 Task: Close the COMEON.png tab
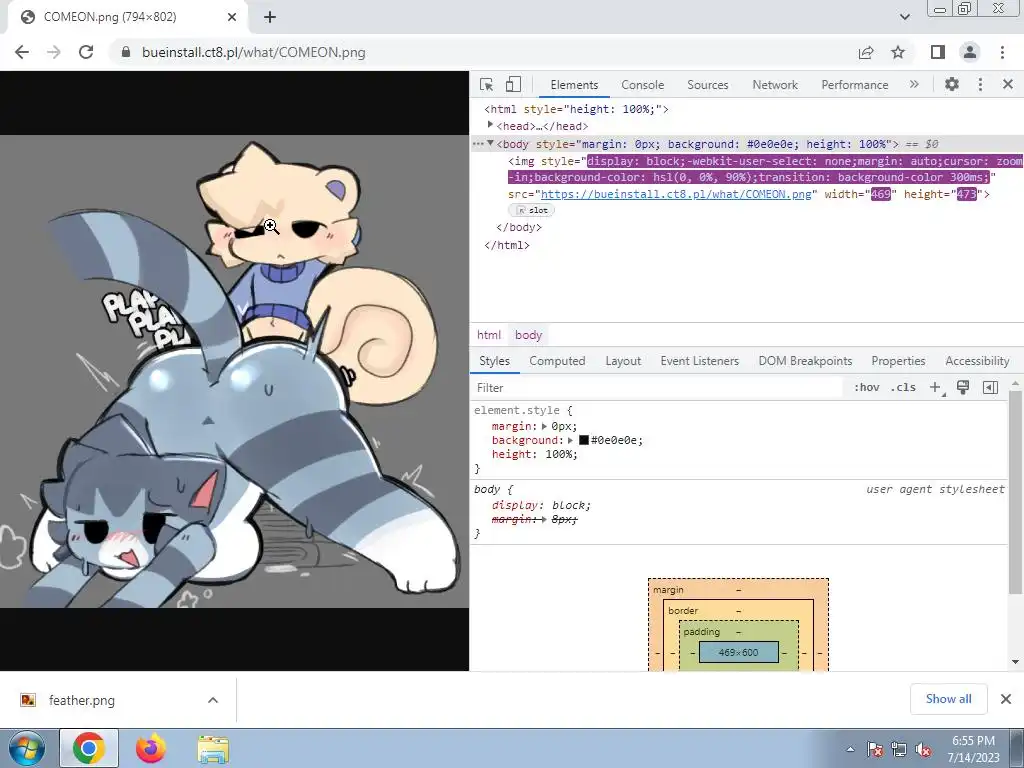pos(232,17)
